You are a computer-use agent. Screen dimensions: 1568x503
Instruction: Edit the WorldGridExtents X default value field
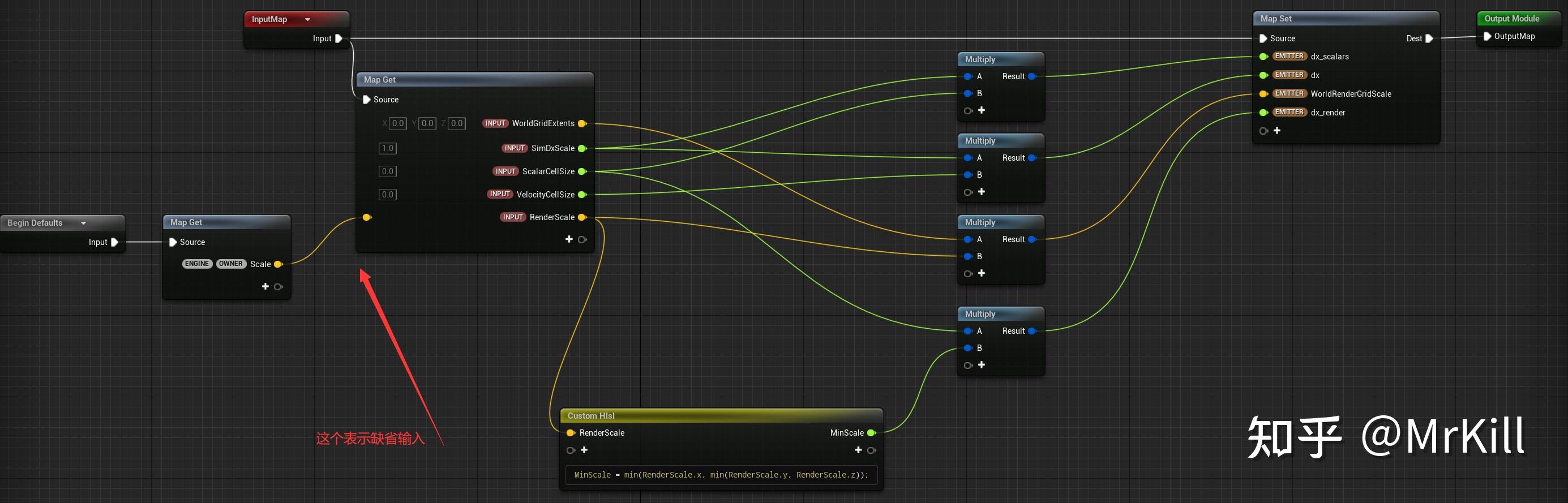[x=398, y=123]
